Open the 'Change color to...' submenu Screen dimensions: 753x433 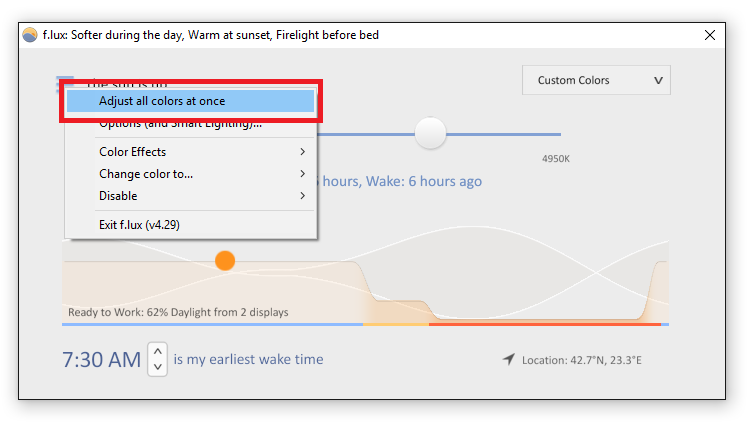point(191,174)
